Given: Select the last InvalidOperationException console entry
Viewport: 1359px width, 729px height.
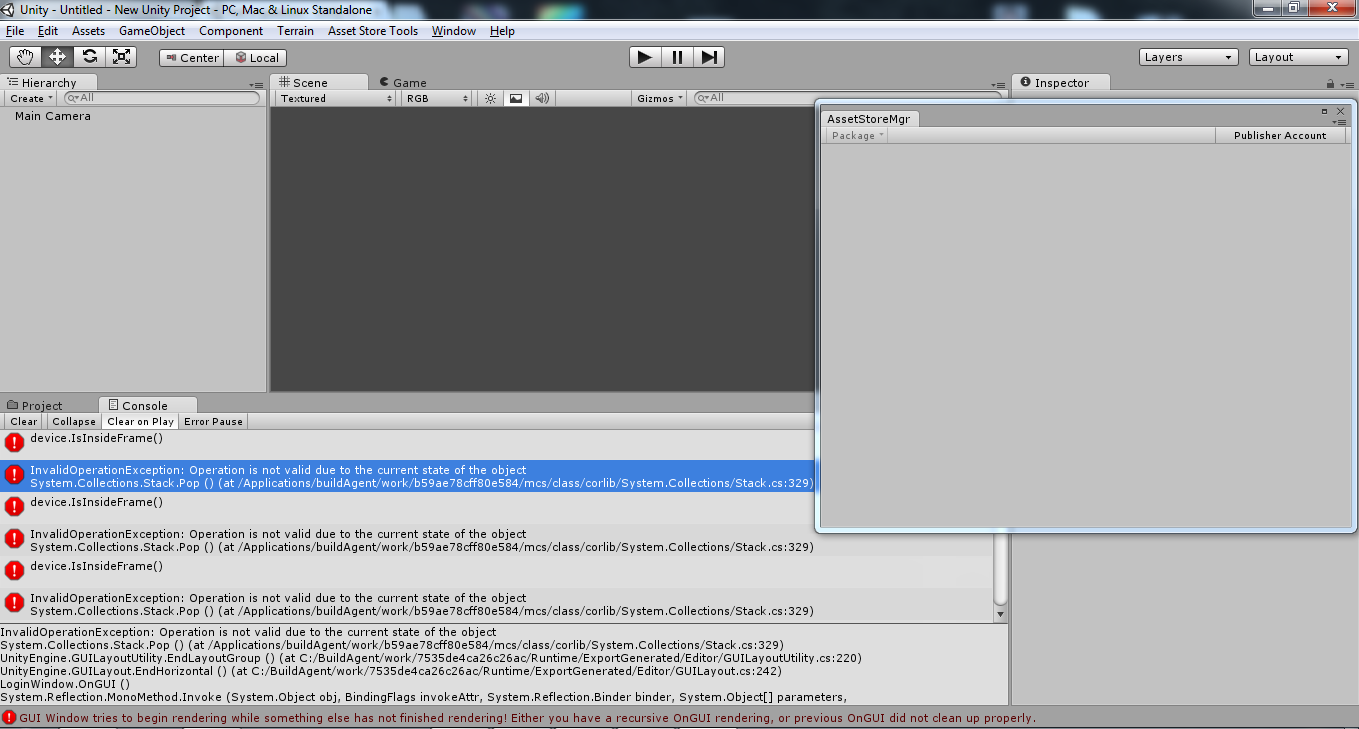Looking at the screenshot, I should point(496,604).
